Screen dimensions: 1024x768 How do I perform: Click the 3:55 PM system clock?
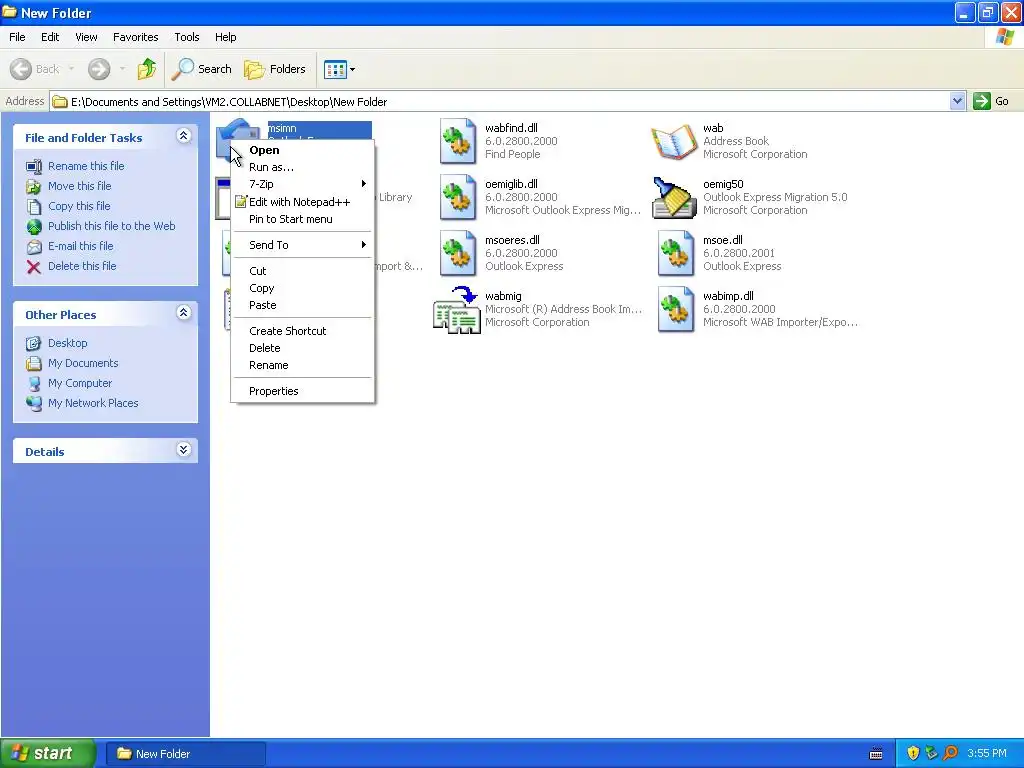pyautogui.click(x=987, y=754)
